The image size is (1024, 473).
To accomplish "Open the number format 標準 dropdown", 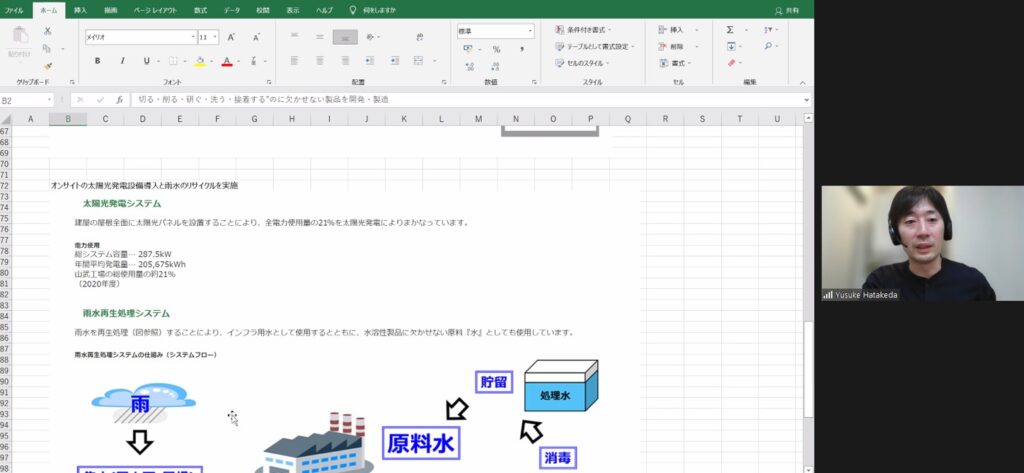I will tap(530, 31).
